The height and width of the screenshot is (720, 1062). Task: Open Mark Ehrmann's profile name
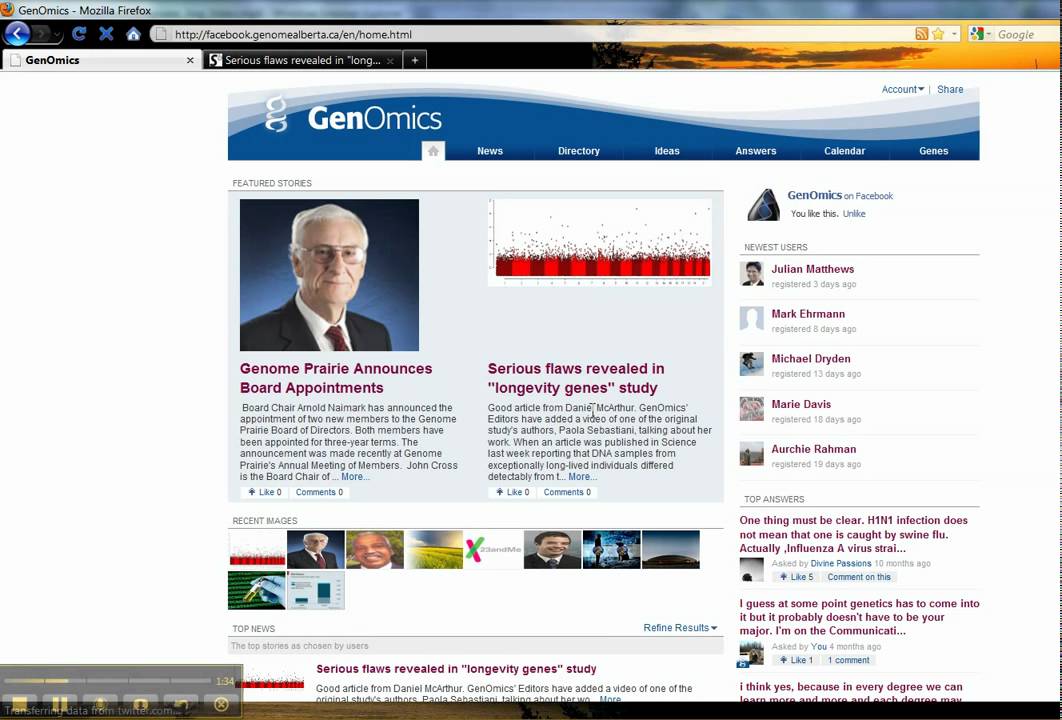click(808, 314)
